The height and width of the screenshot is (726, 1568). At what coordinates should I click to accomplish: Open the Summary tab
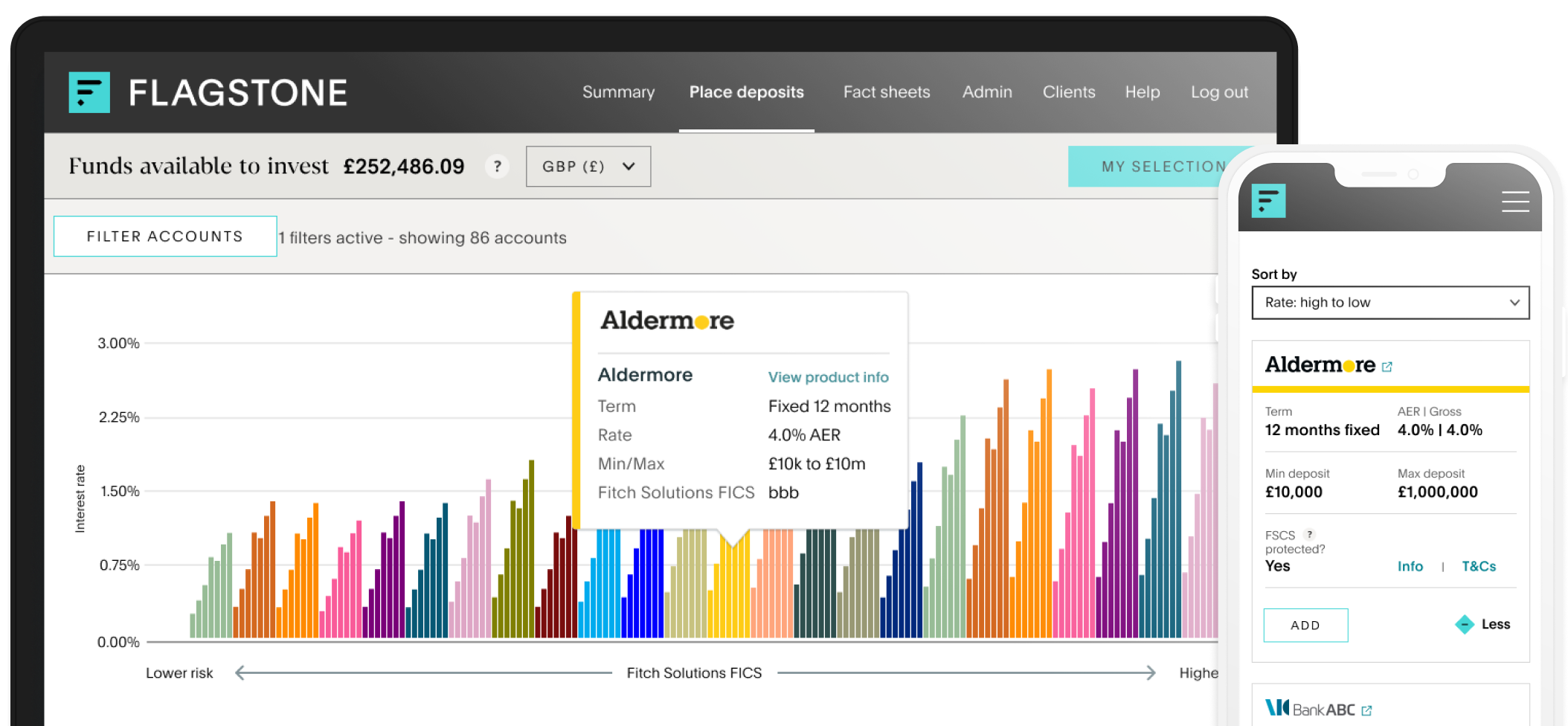click(x=618, y=92)
